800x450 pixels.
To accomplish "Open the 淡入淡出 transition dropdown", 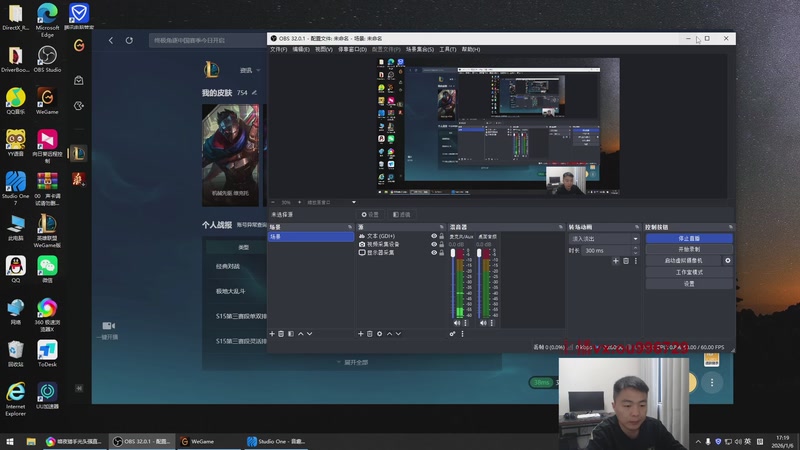I will tap(605, 239).
